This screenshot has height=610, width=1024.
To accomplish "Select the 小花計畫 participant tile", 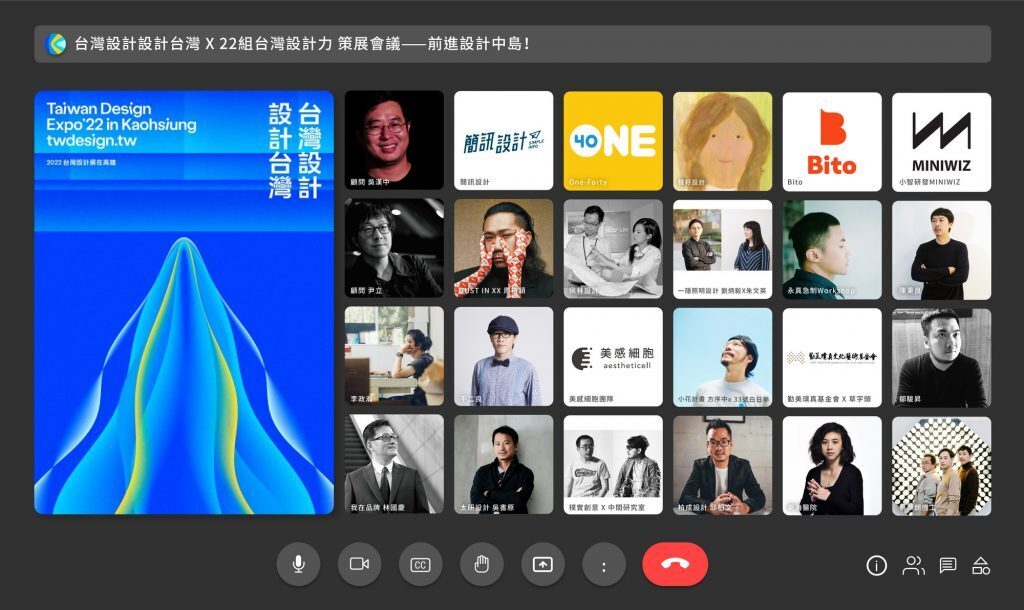I will [722, 357].
